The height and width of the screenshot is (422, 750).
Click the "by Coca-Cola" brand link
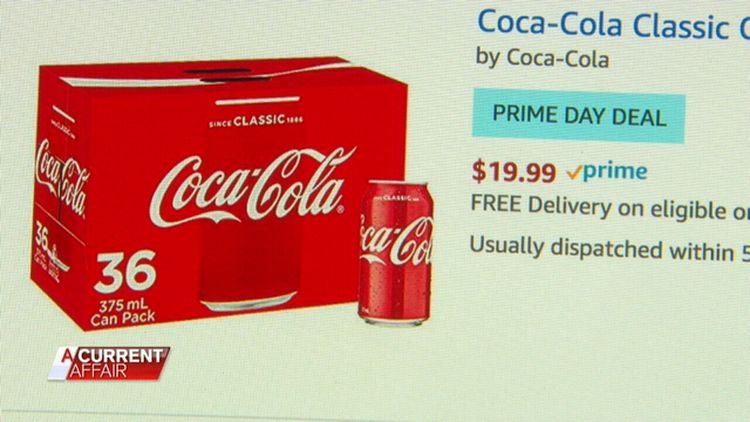[542, 58]
